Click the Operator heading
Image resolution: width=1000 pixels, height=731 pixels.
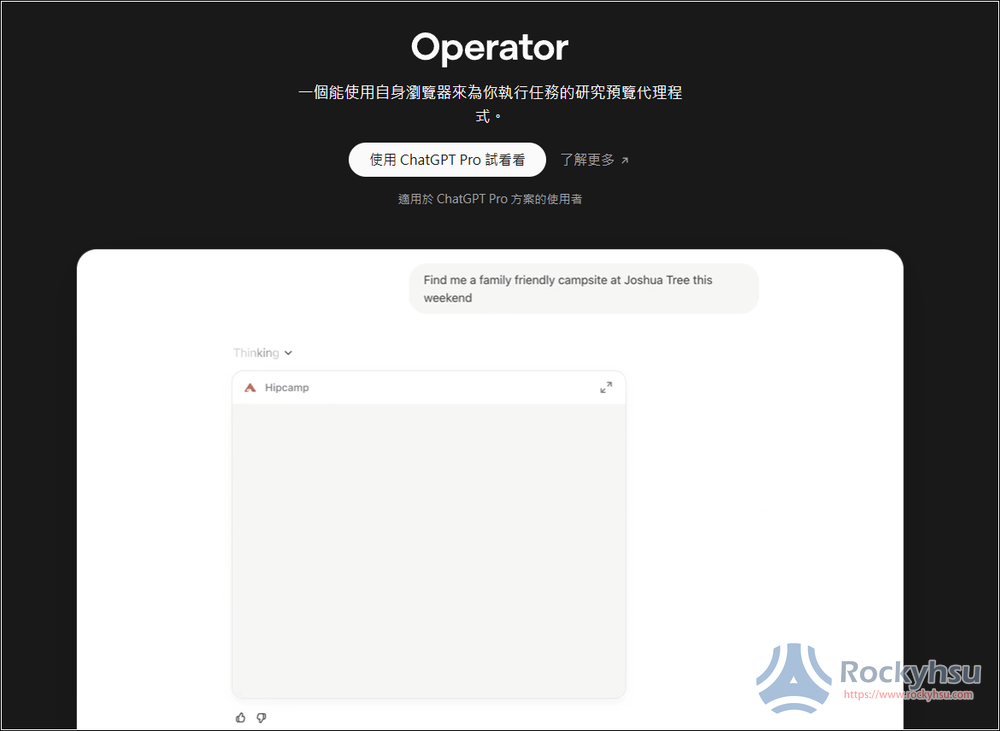pyautogui.click(x=490, y=48)
